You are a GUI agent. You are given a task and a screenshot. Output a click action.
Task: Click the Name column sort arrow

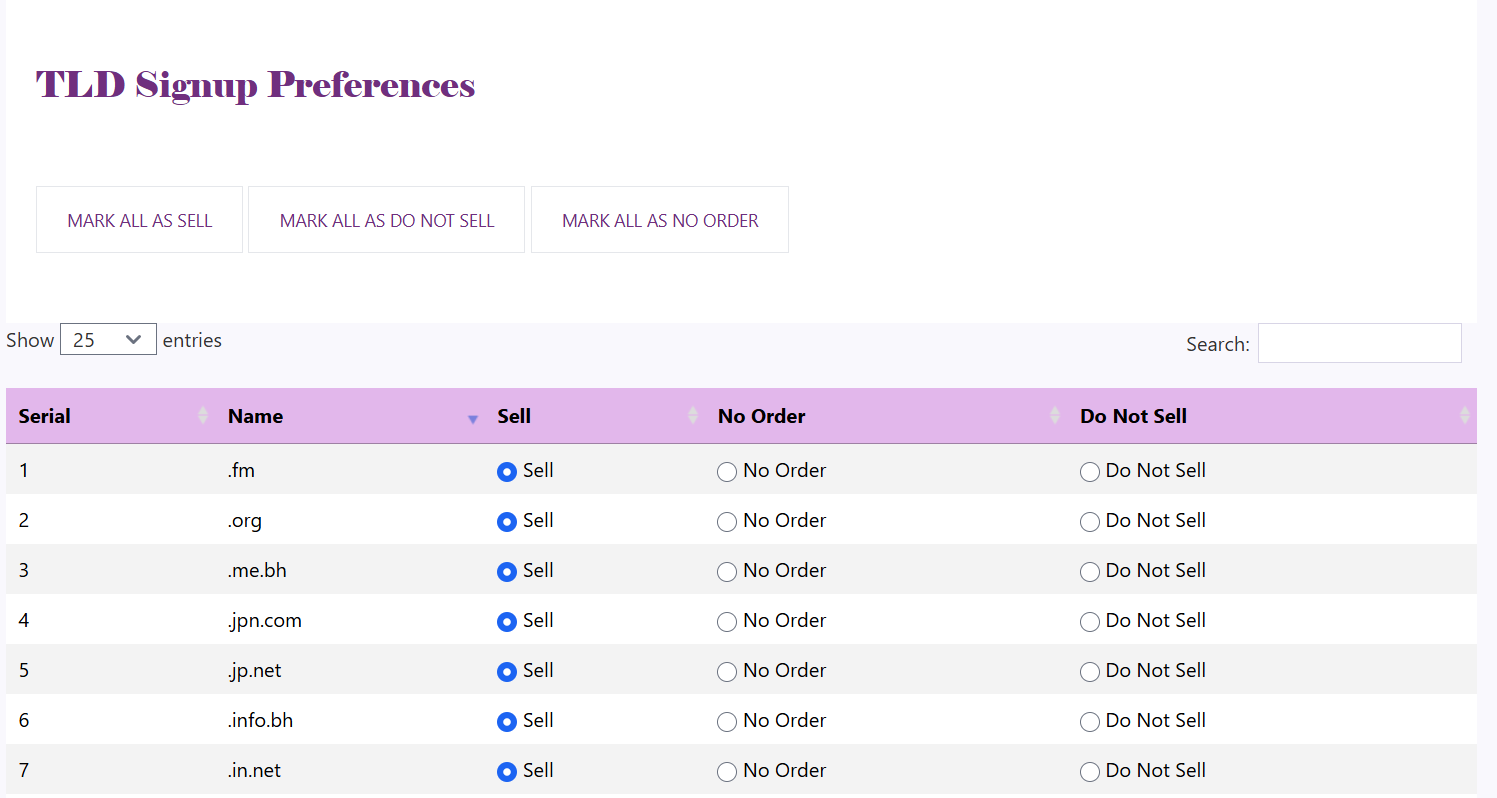point(473,418)
